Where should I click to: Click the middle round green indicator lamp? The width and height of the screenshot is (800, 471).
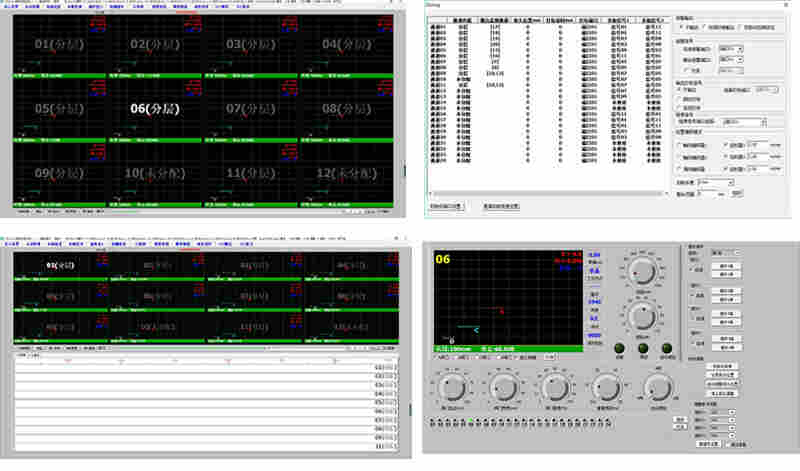point(643,349)
